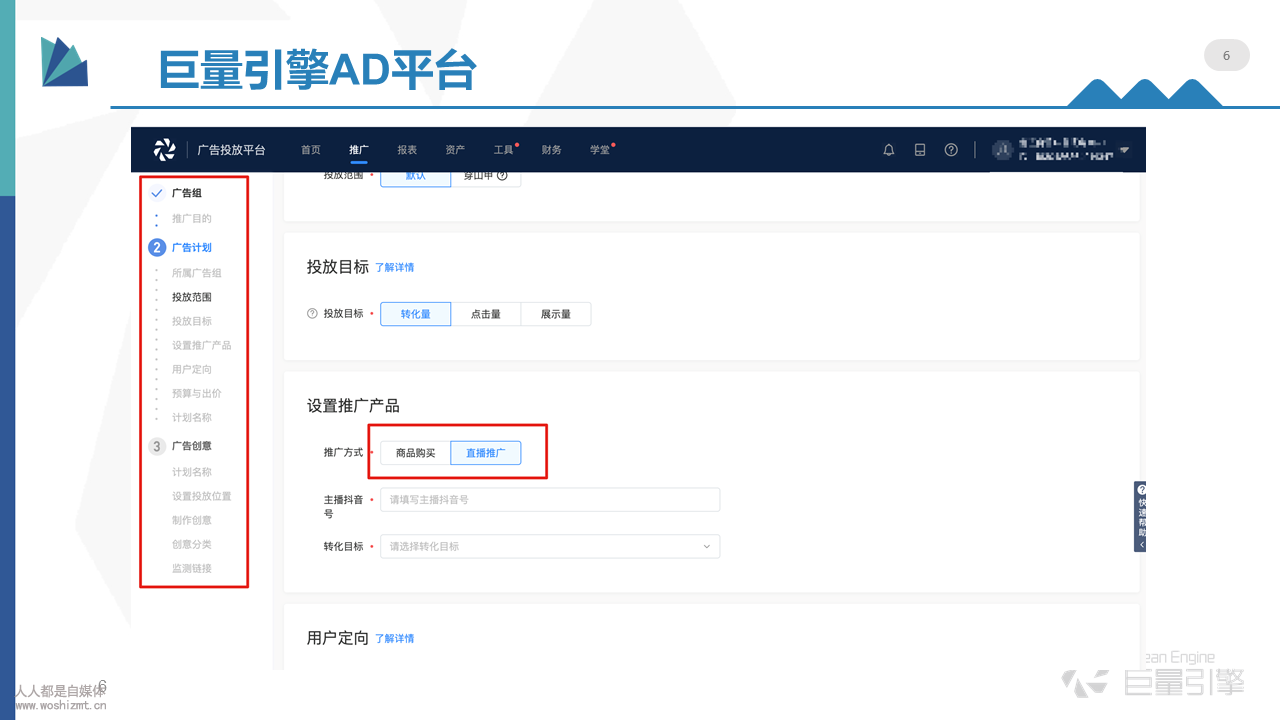Jump to 预算与出价 in sidebar
Image resolution: width=1280 pixels, height=720 pixels.
[197, 393]
